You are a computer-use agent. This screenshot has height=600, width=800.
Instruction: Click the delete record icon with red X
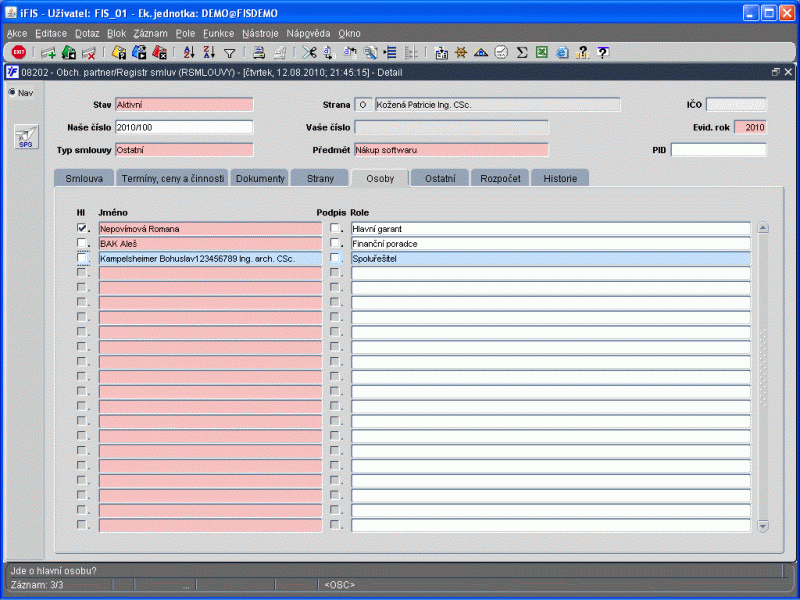[89, 53]
